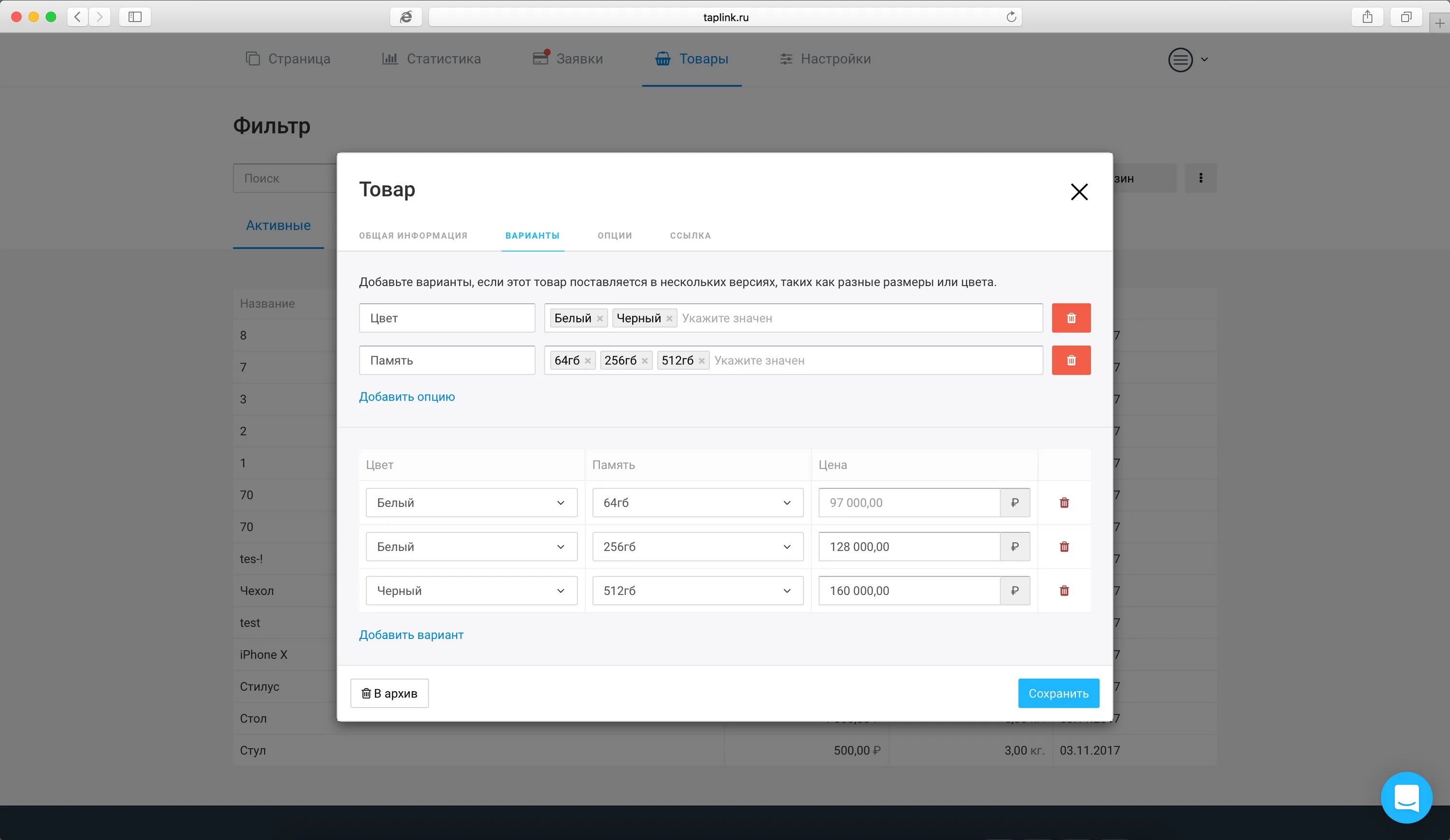Switch to the Опции tab
This screenshot has height=840, width=1450.
pos(614,235)
